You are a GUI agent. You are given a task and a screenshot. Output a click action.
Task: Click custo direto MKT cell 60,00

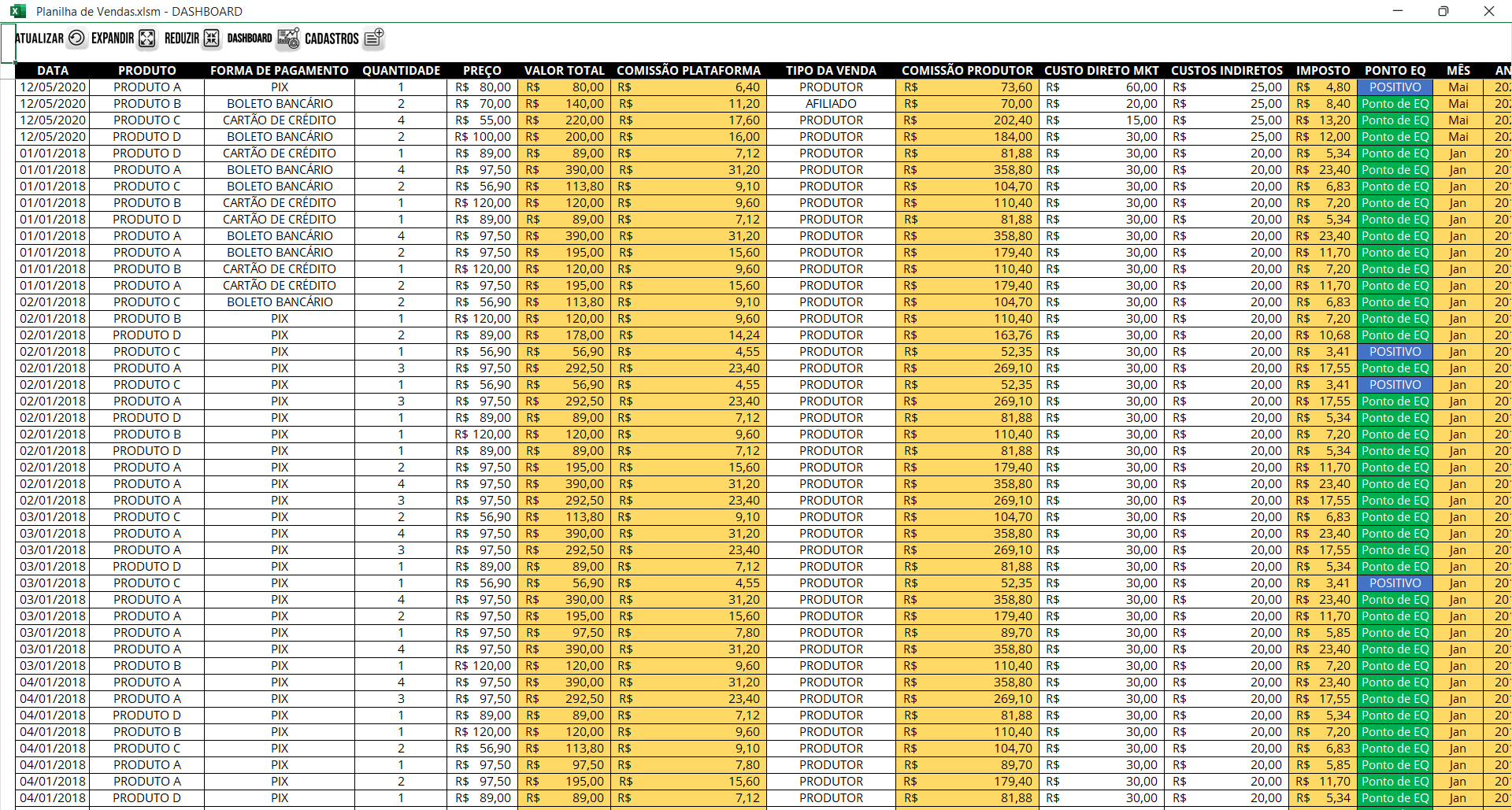[x=1102, y=87]
